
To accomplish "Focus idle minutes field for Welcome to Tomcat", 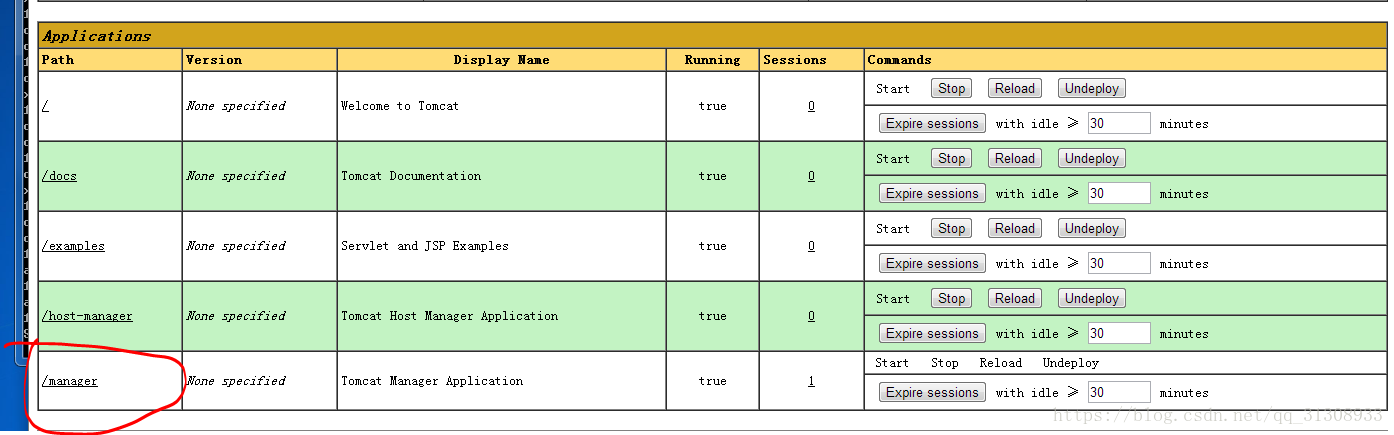I will coord(1119,124).
